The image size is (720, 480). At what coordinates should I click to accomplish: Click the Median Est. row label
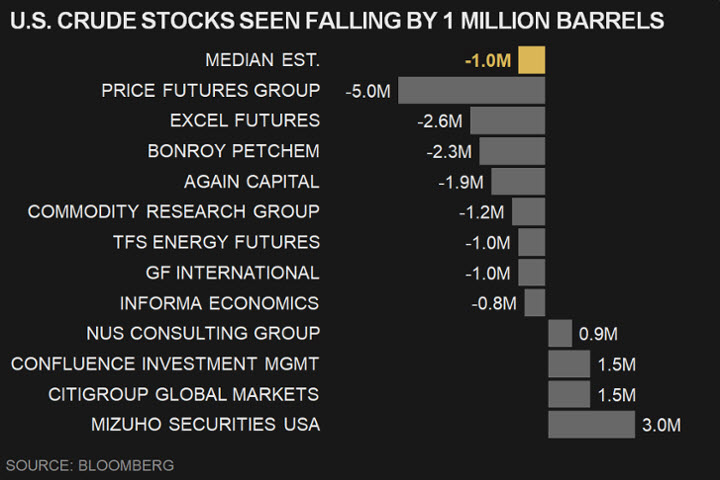tap(262, 60)
